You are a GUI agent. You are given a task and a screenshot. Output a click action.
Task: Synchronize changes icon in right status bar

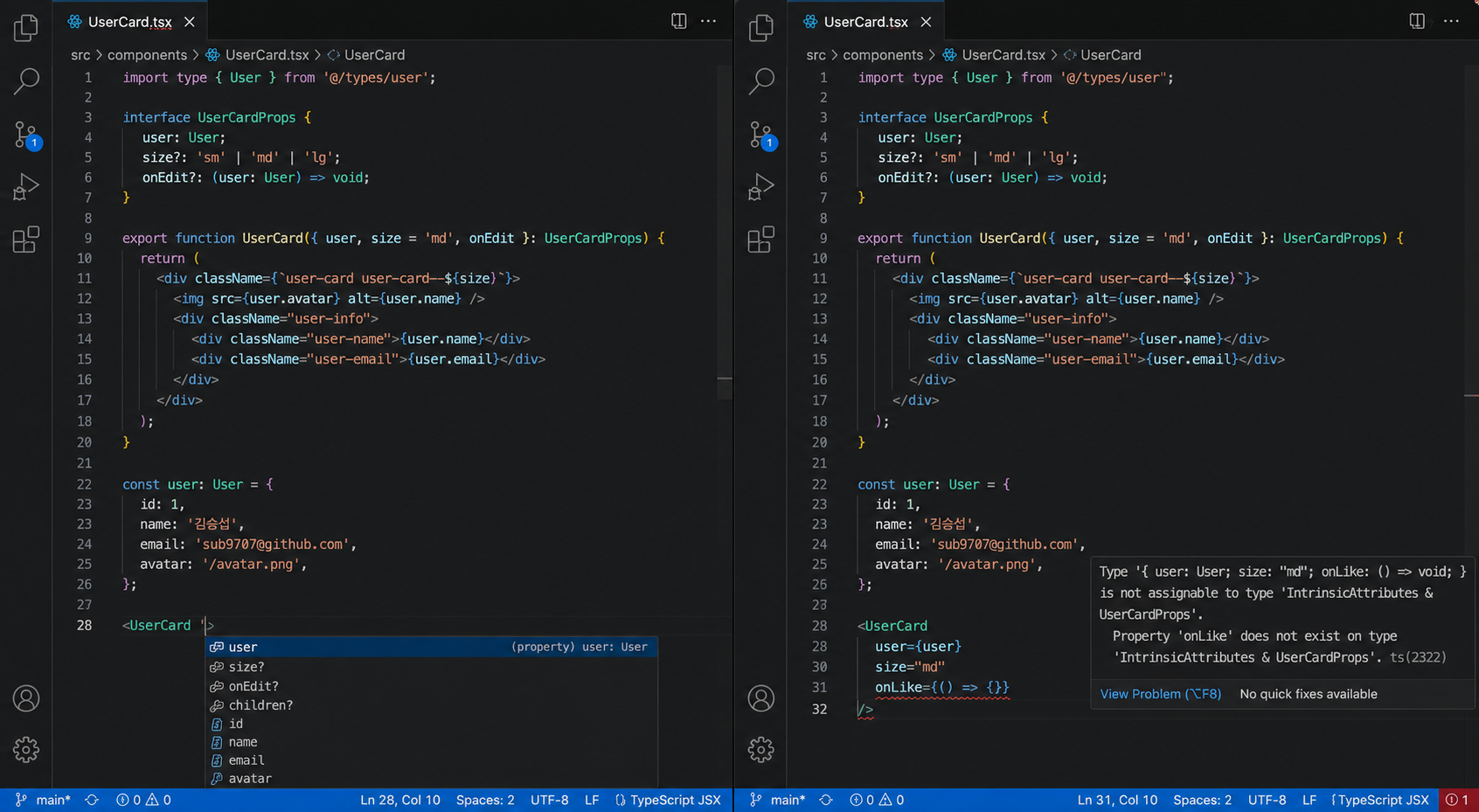coord(826,800)
